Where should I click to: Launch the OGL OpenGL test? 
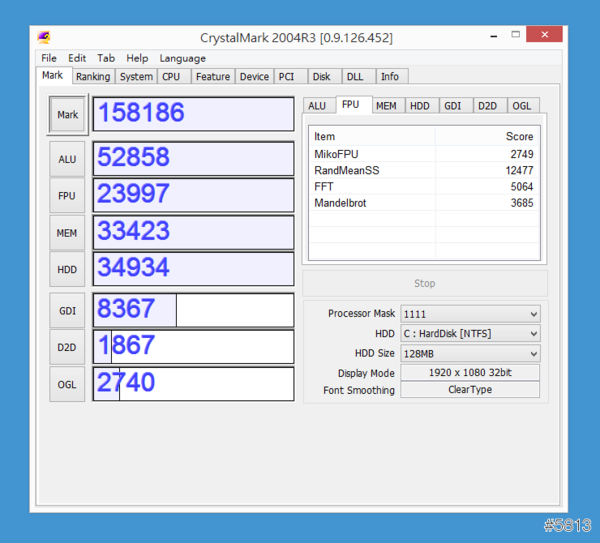67,384
